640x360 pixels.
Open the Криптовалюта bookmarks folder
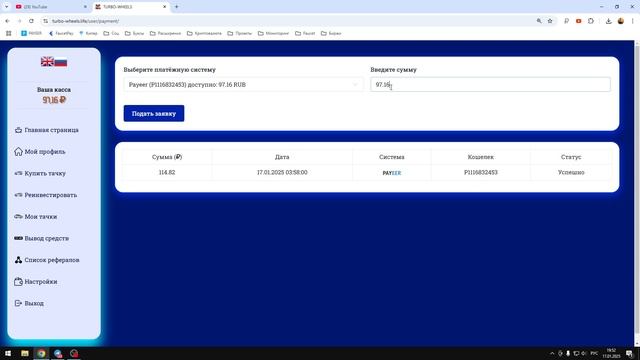204,33
